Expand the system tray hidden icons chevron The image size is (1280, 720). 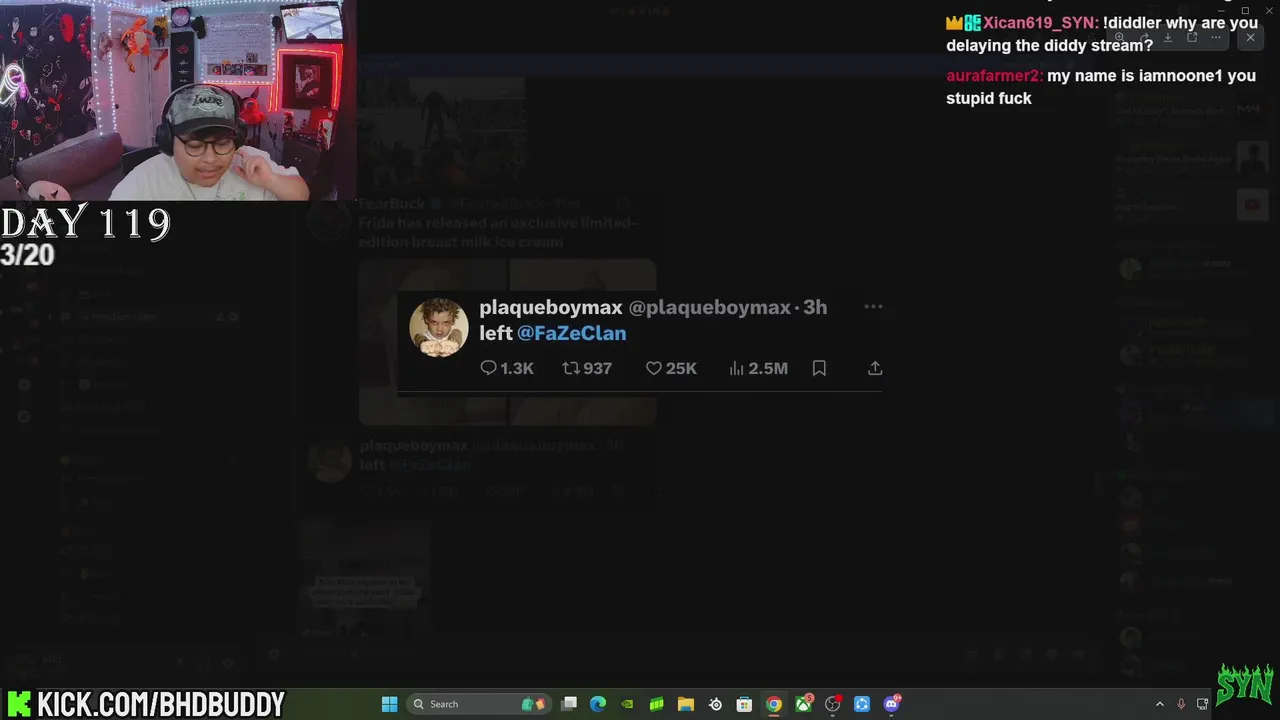click(x=1160, y=704)
